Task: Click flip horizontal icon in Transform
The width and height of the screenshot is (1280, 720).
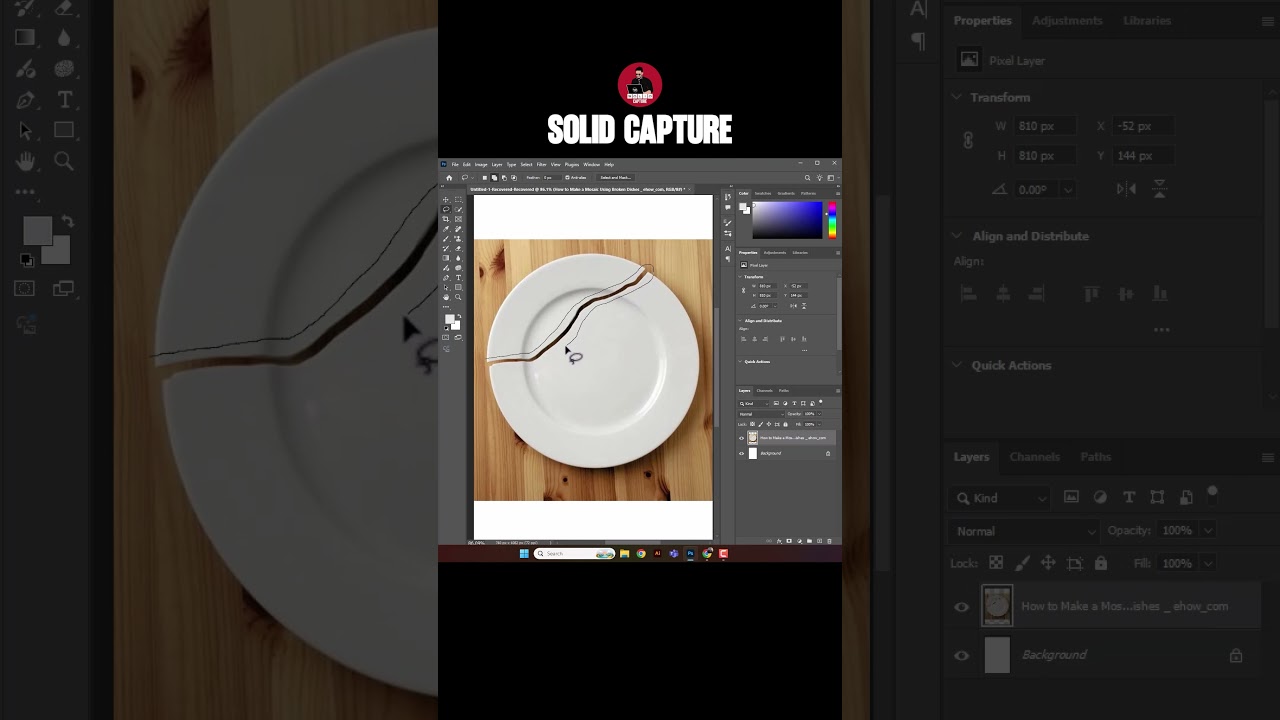Action: 794,306
